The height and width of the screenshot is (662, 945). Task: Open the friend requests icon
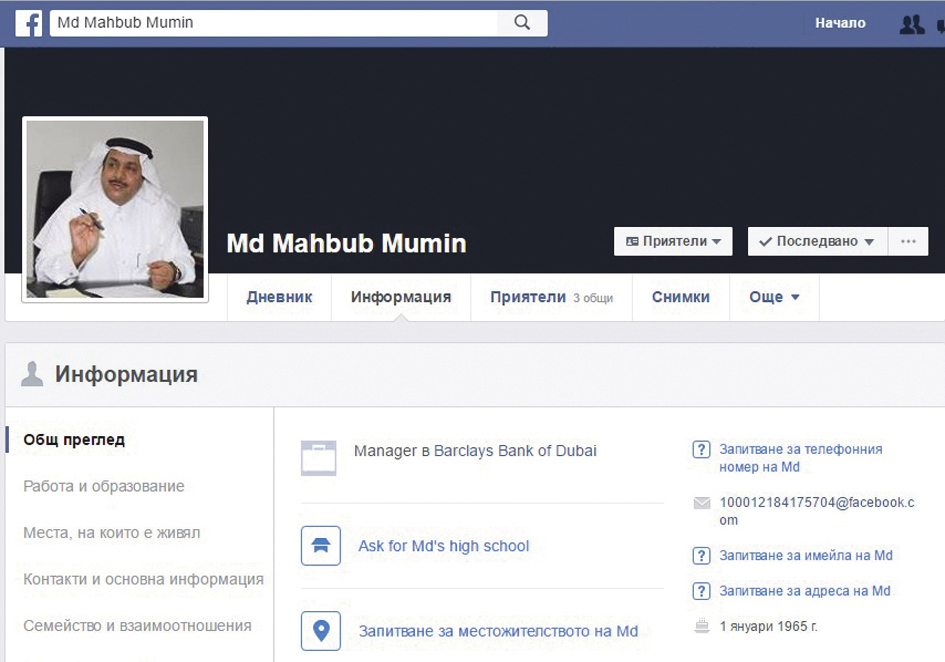pos(912,24)
